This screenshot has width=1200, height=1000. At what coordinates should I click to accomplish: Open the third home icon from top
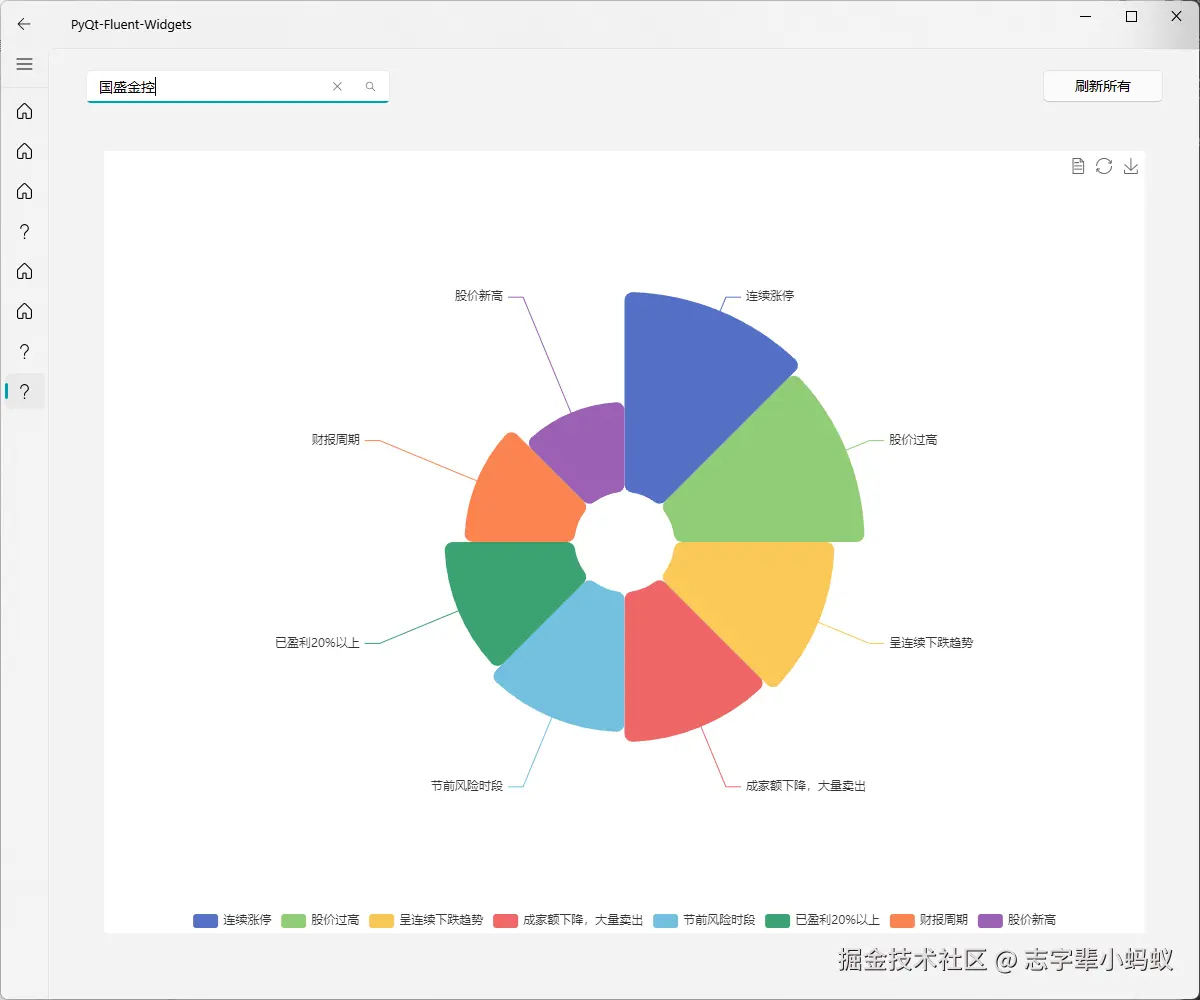coord(25,191)
